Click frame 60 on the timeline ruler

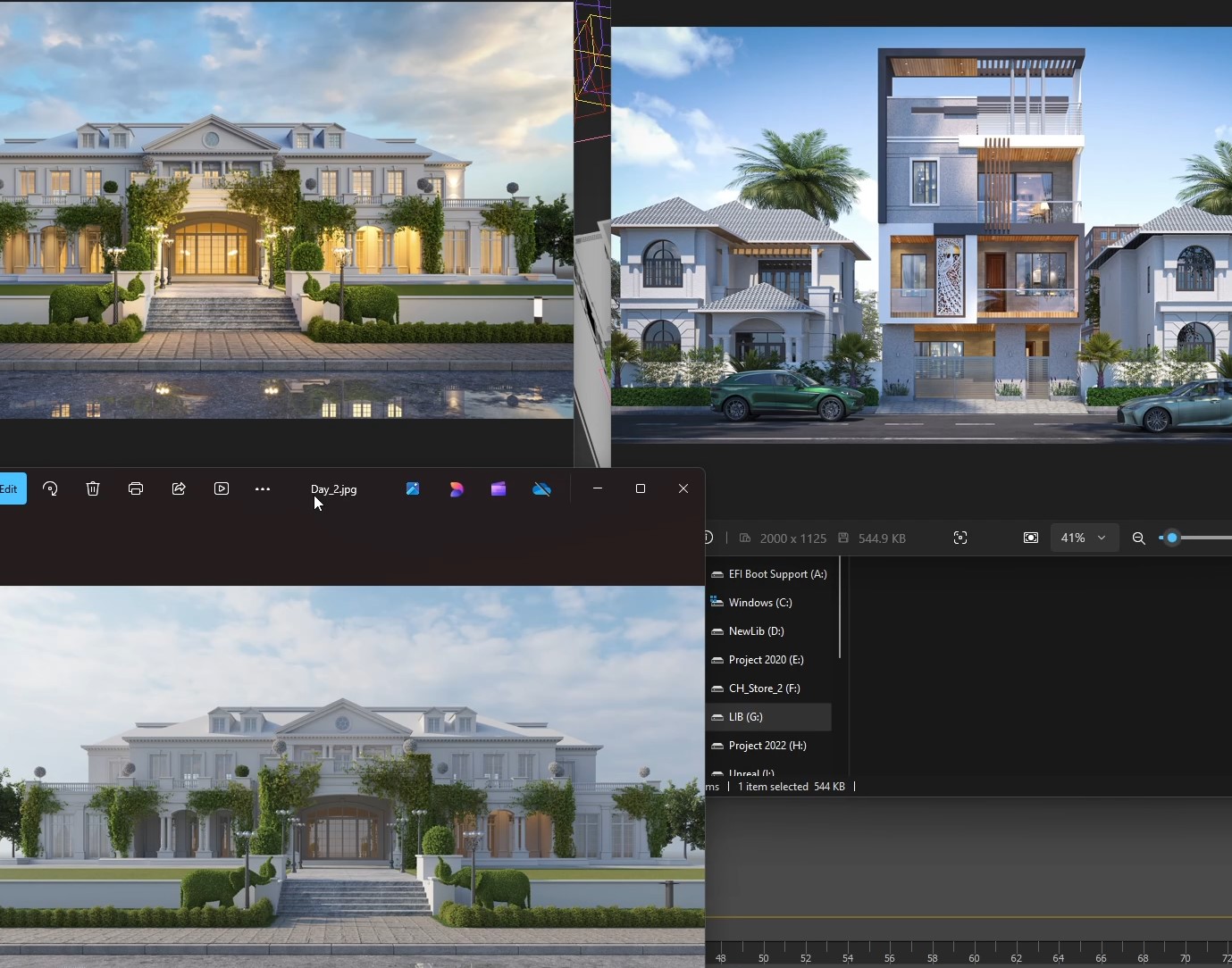tap(974, 957)
